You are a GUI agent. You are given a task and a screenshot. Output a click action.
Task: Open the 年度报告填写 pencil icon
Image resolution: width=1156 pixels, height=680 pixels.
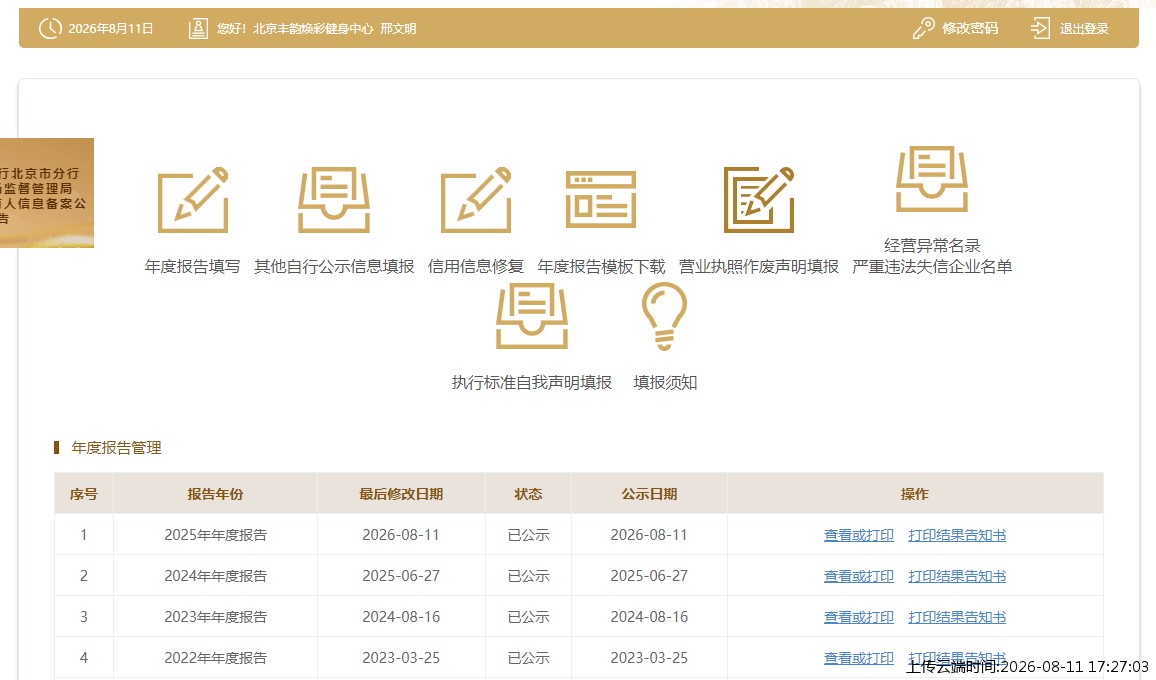193,200
